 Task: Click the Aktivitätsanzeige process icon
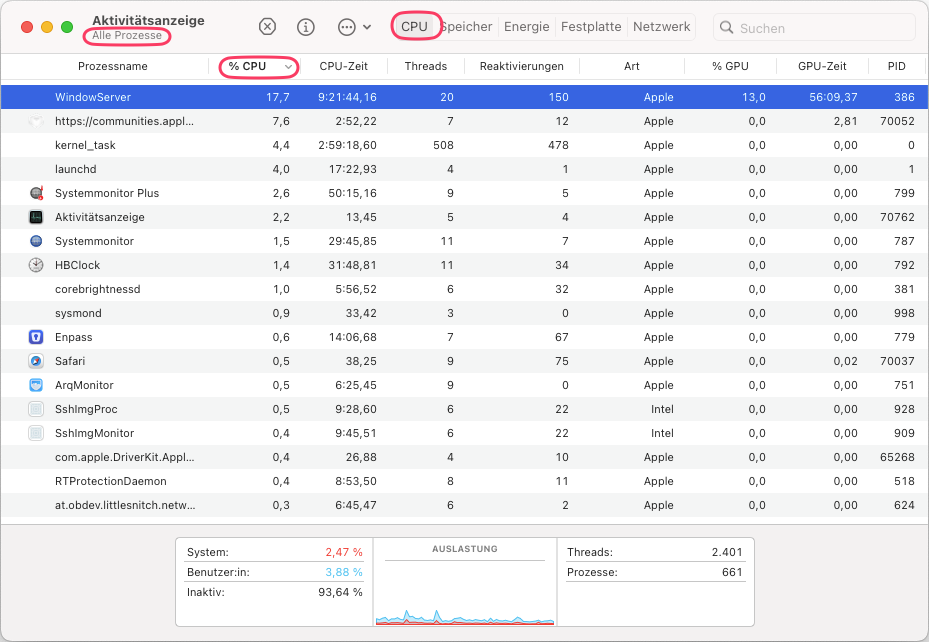36,217
